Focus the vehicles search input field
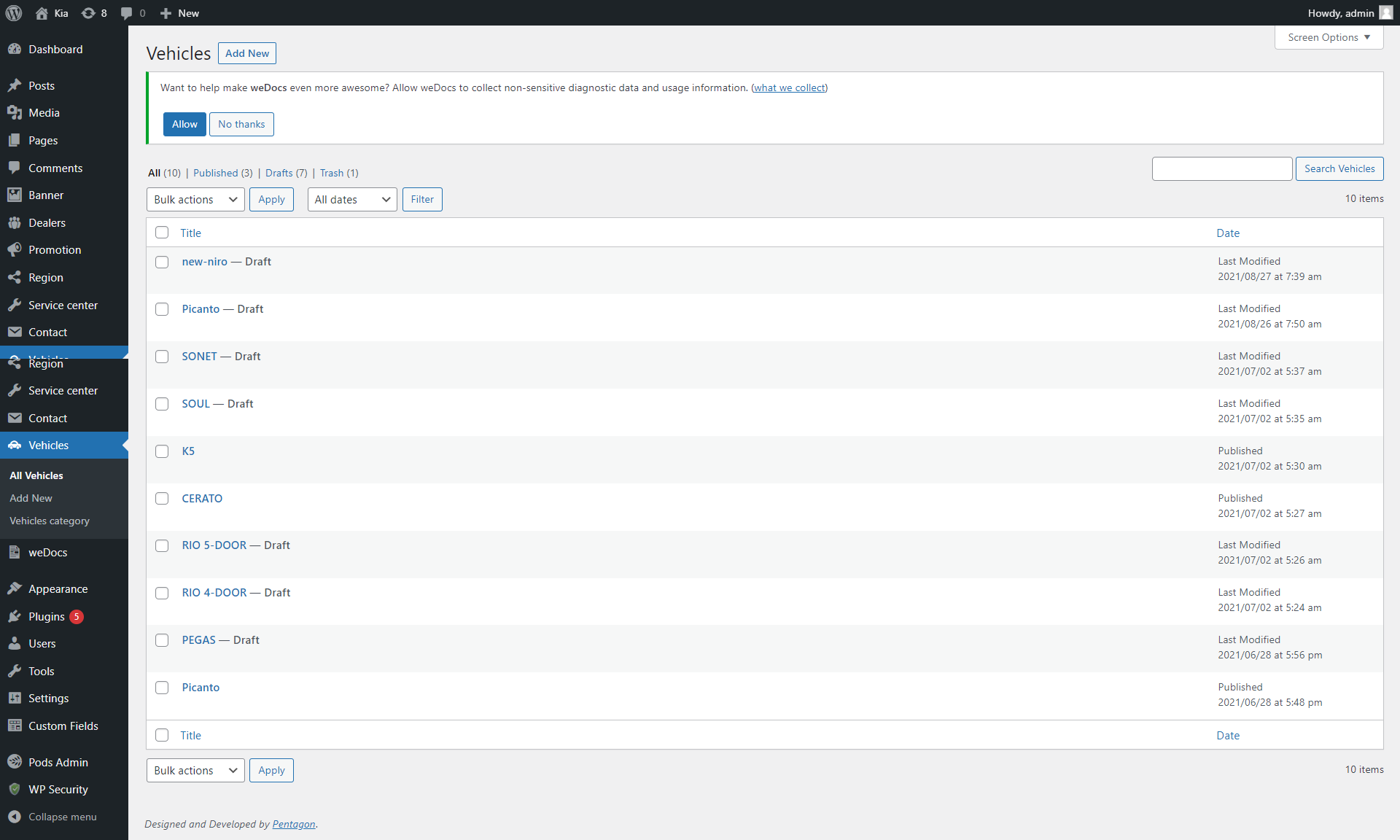 (1222, 168)
